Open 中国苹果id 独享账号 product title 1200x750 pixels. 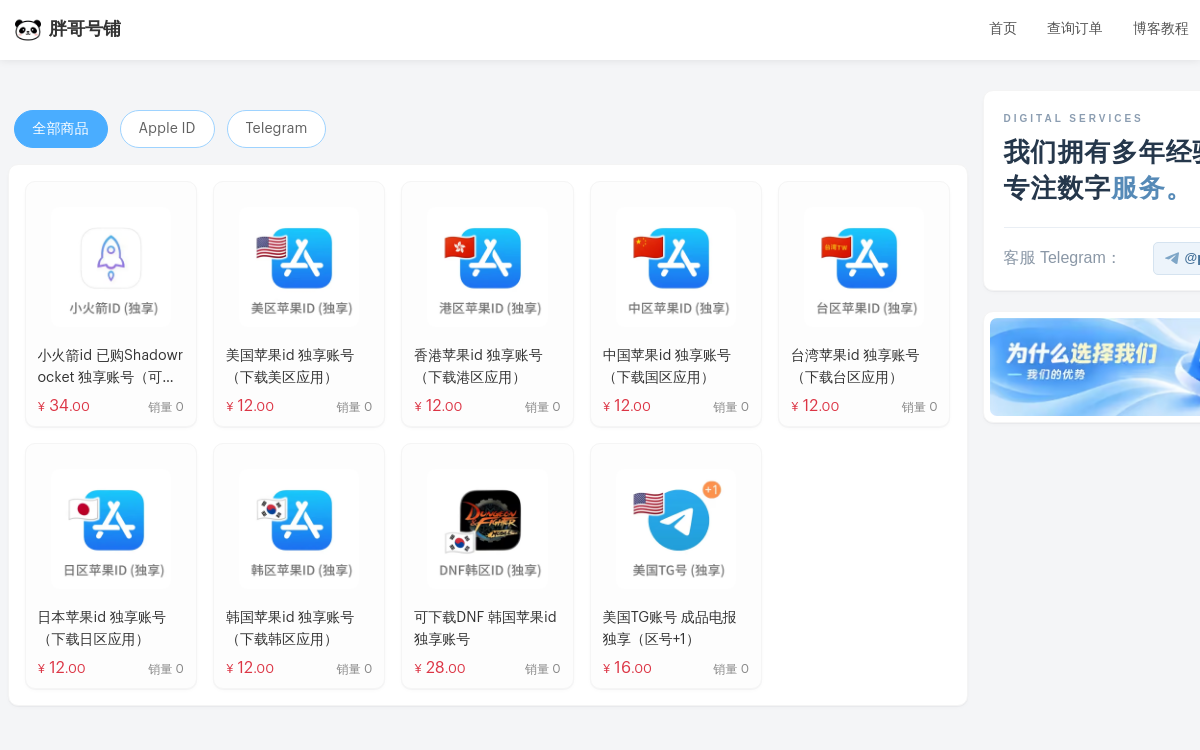667,366
